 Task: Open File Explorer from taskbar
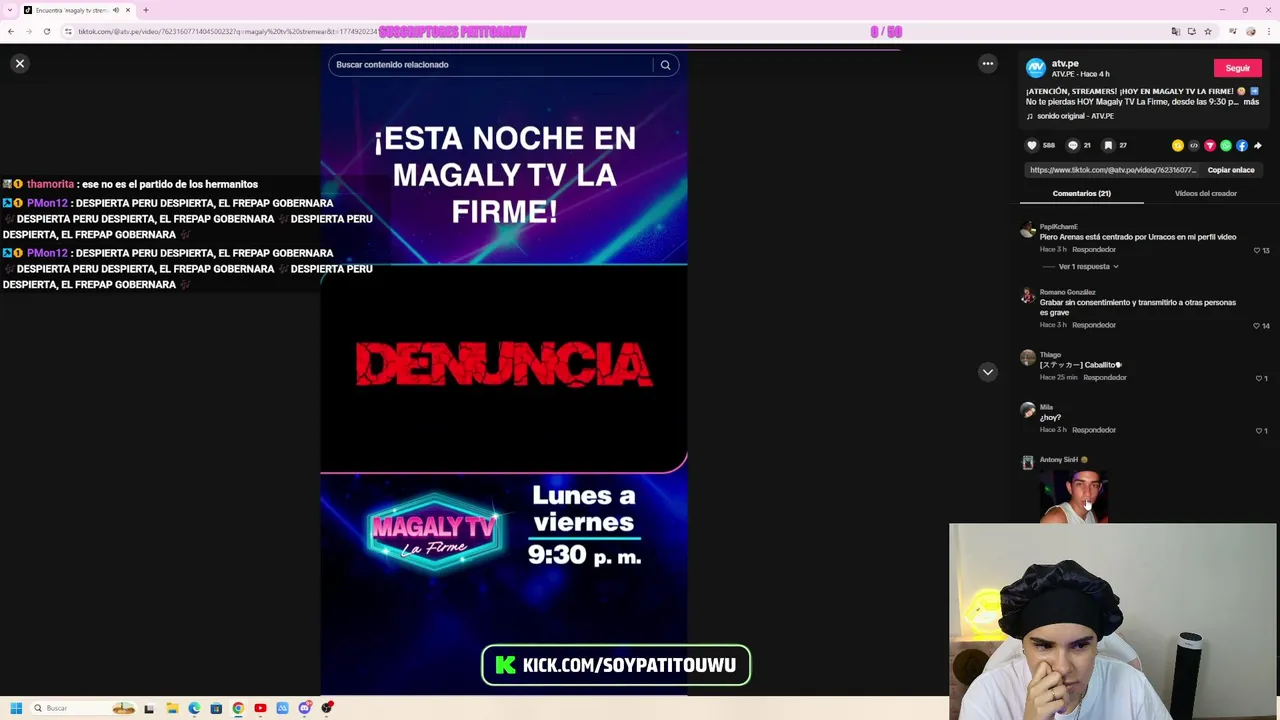pos(172,708)
